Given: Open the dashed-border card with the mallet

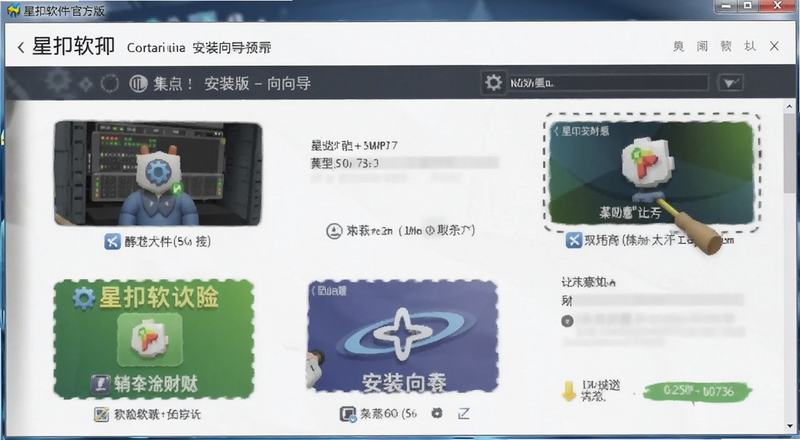Looking at the screenshot, I should click(x=652, y=173).
